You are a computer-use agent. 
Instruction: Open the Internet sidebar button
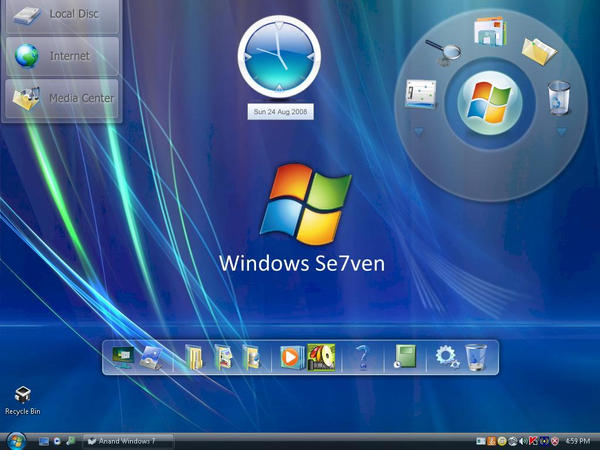coord(62,56)
